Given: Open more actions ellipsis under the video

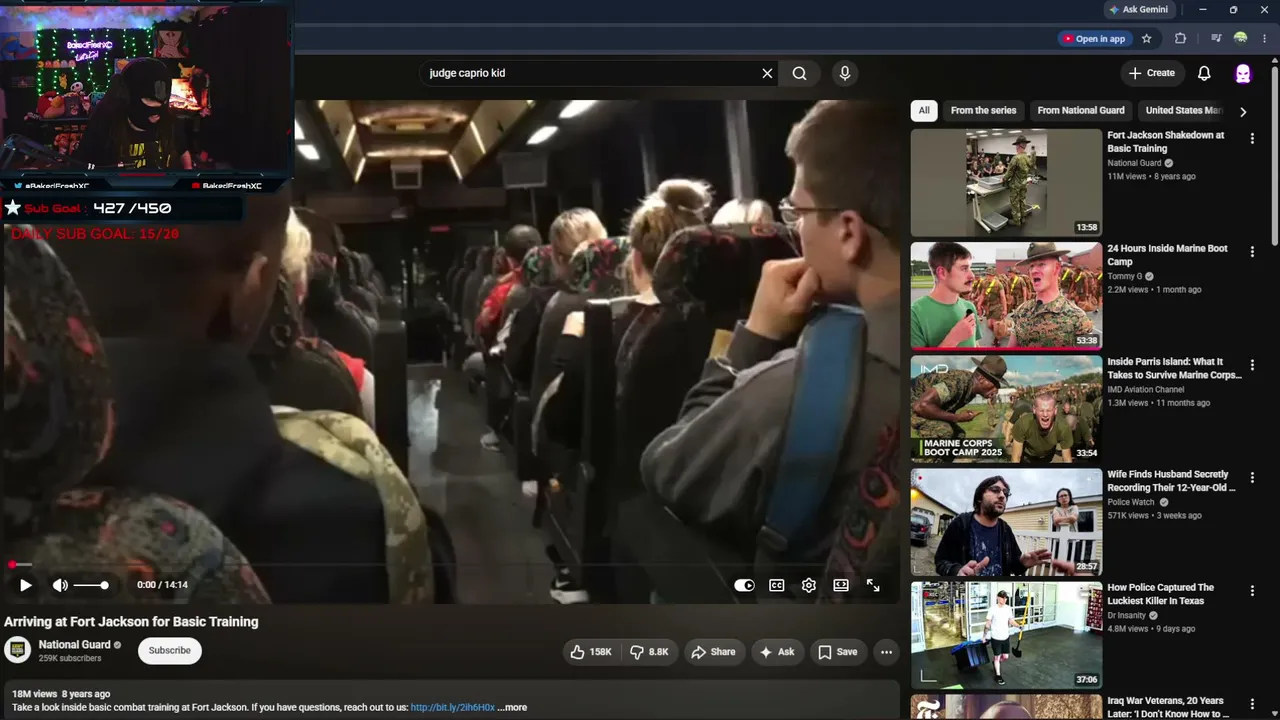Looking at the screenshot, I should (x=886, y=652).
